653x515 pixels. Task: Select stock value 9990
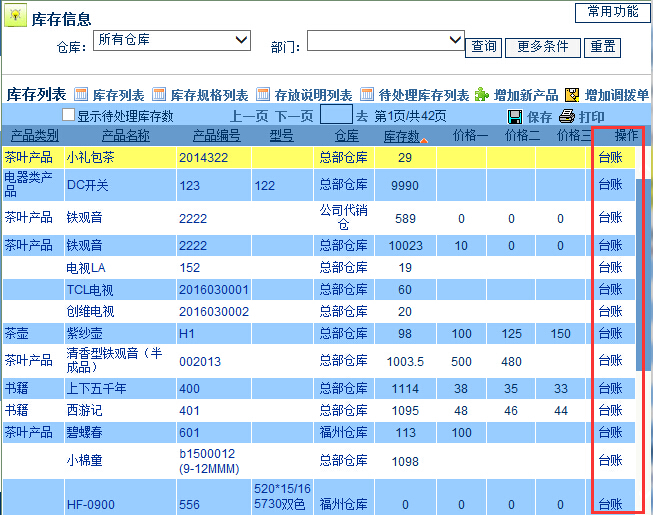click(x=405, y=186)
